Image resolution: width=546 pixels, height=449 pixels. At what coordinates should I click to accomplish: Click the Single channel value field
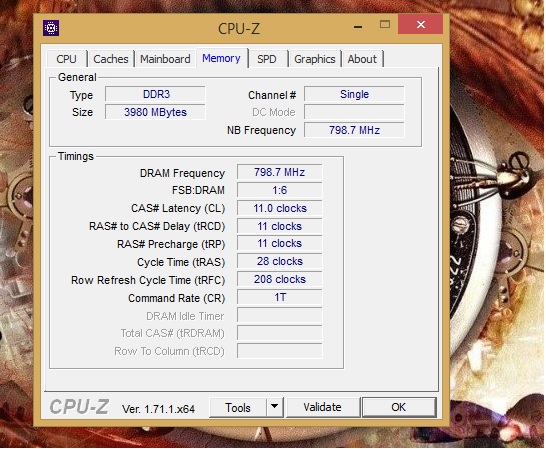[x=354, y=94]
